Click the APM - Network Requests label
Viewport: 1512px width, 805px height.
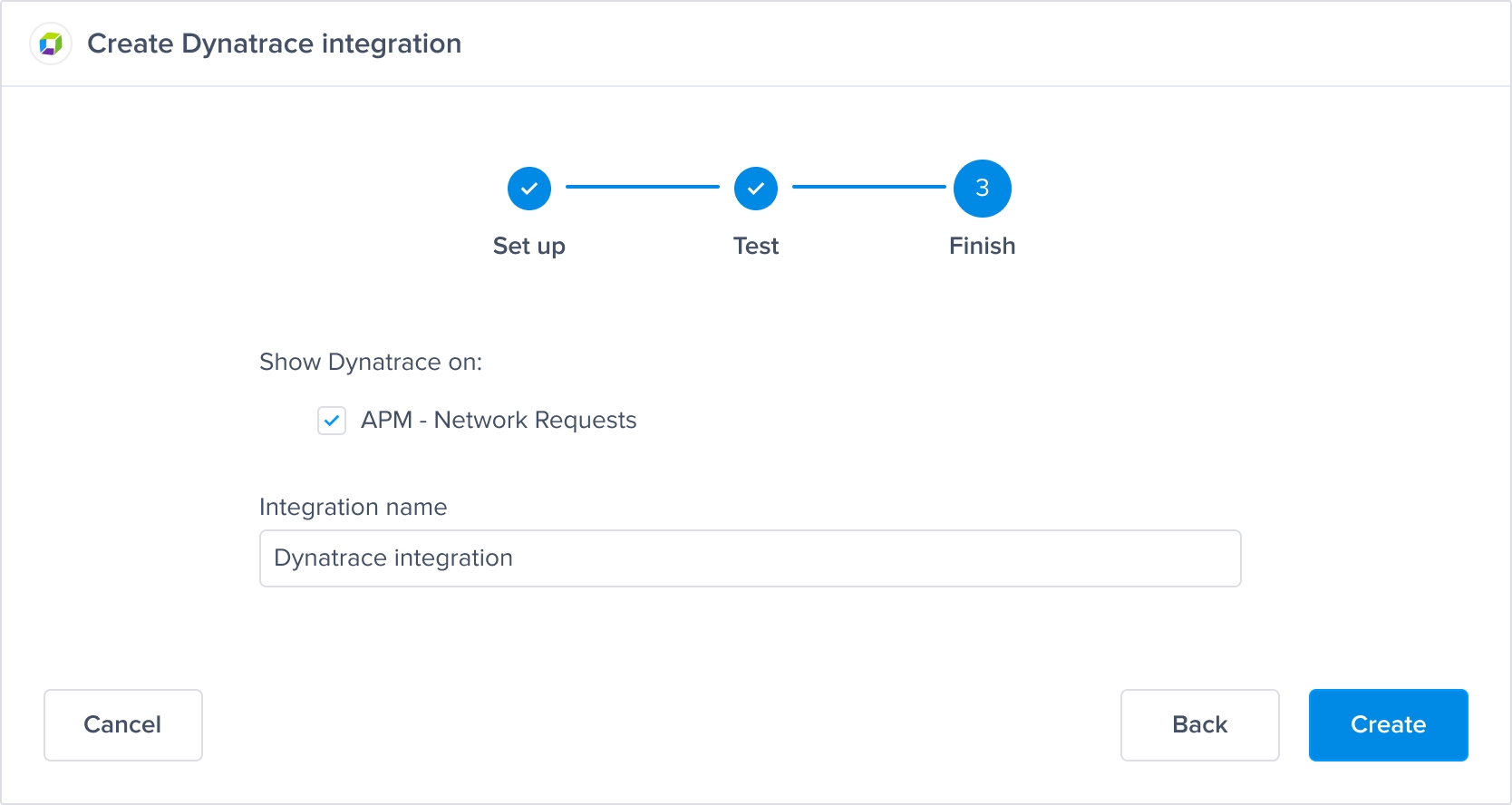coord(499,421)
